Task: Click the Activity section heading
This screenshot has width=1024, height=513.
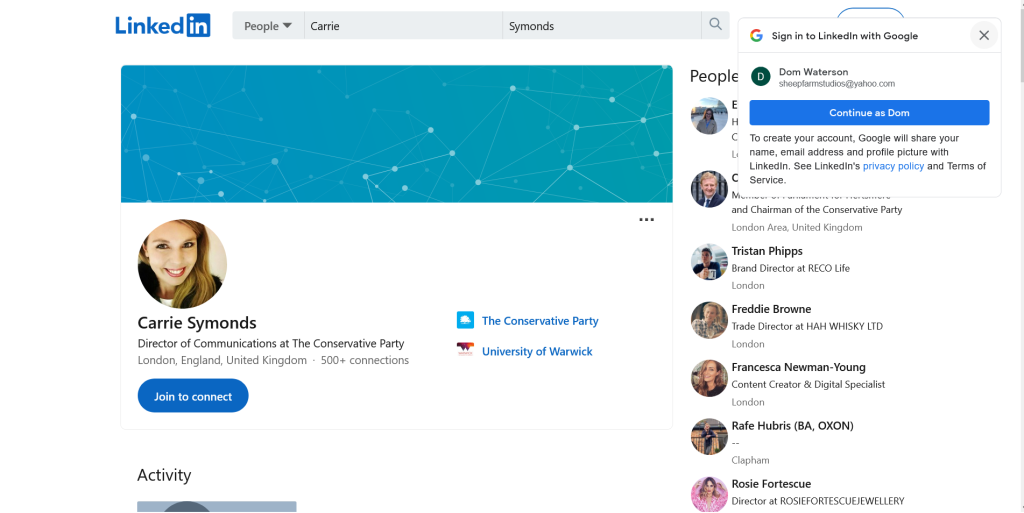Action: (164, 475)
